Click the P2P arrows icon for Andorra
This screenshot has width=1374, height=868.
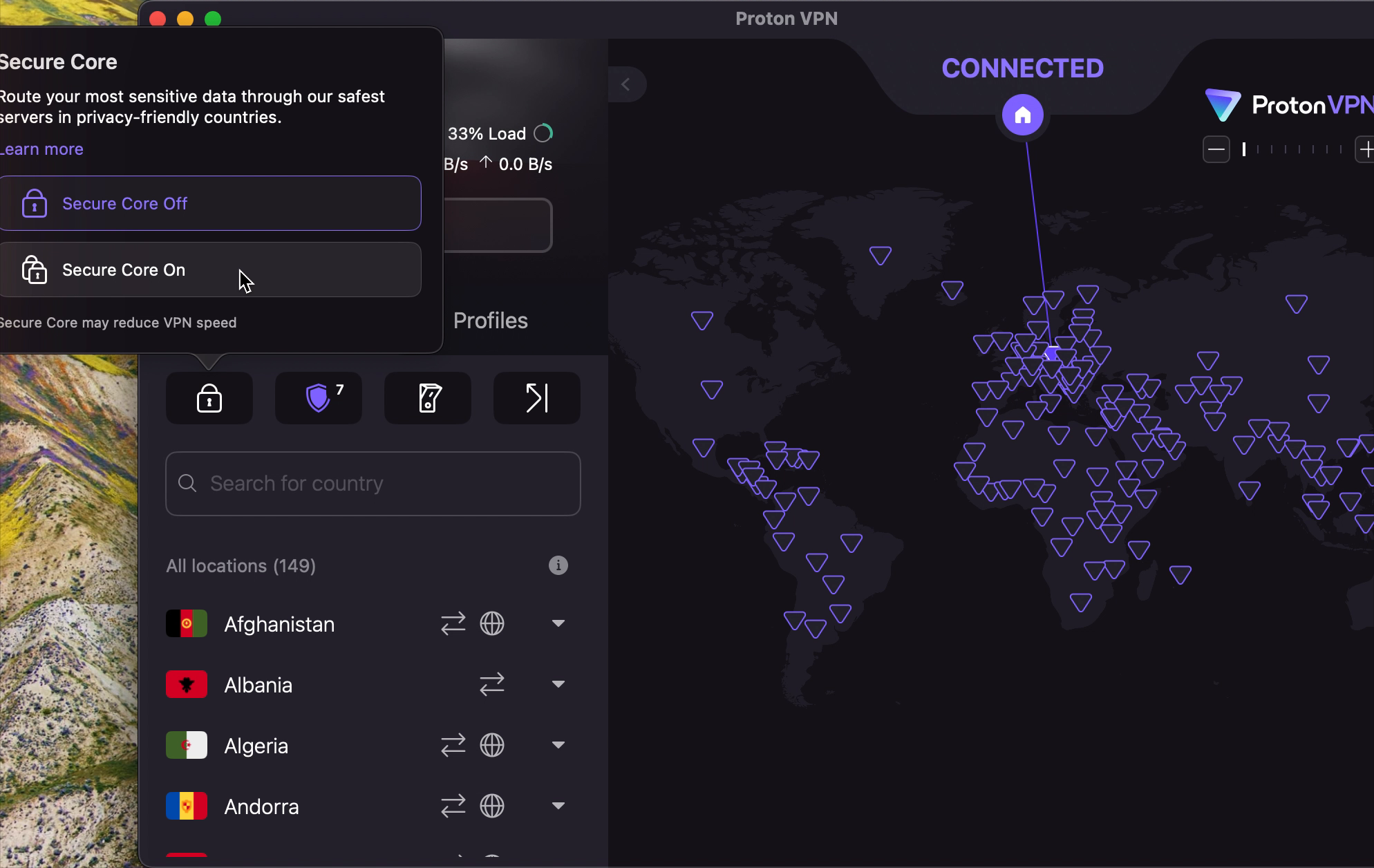coord(453,806)
